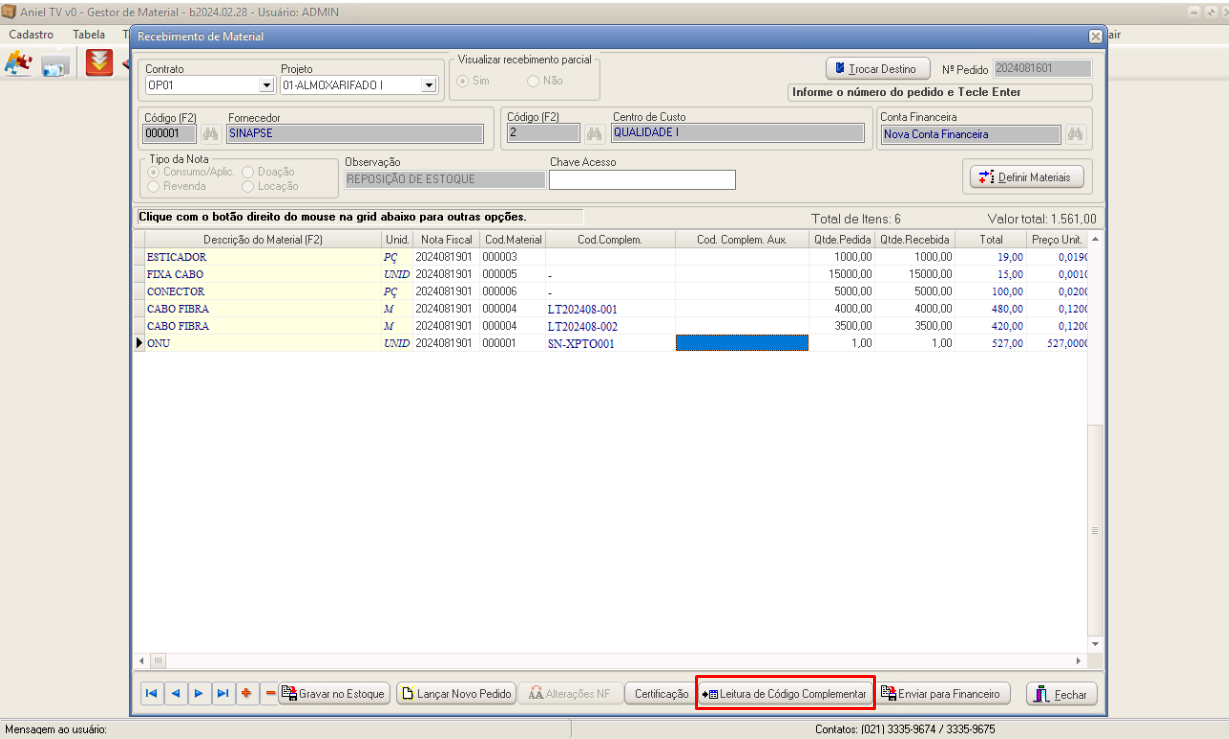Click the red double-arrow toolbar icon
The image size is (1229, 739).
[99, 64]
